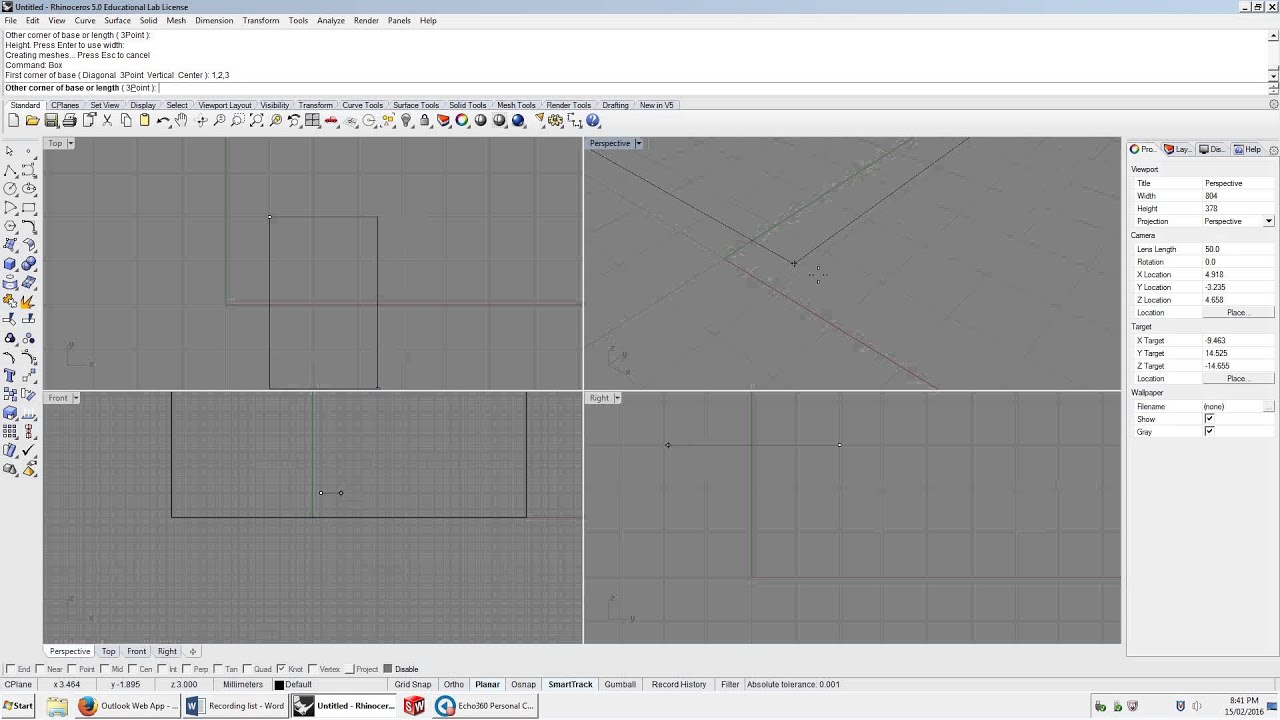Image resolution: width=1280 pixels, height=720 pixels.
Task: Enable the End object snap
Action: (11, 669)
